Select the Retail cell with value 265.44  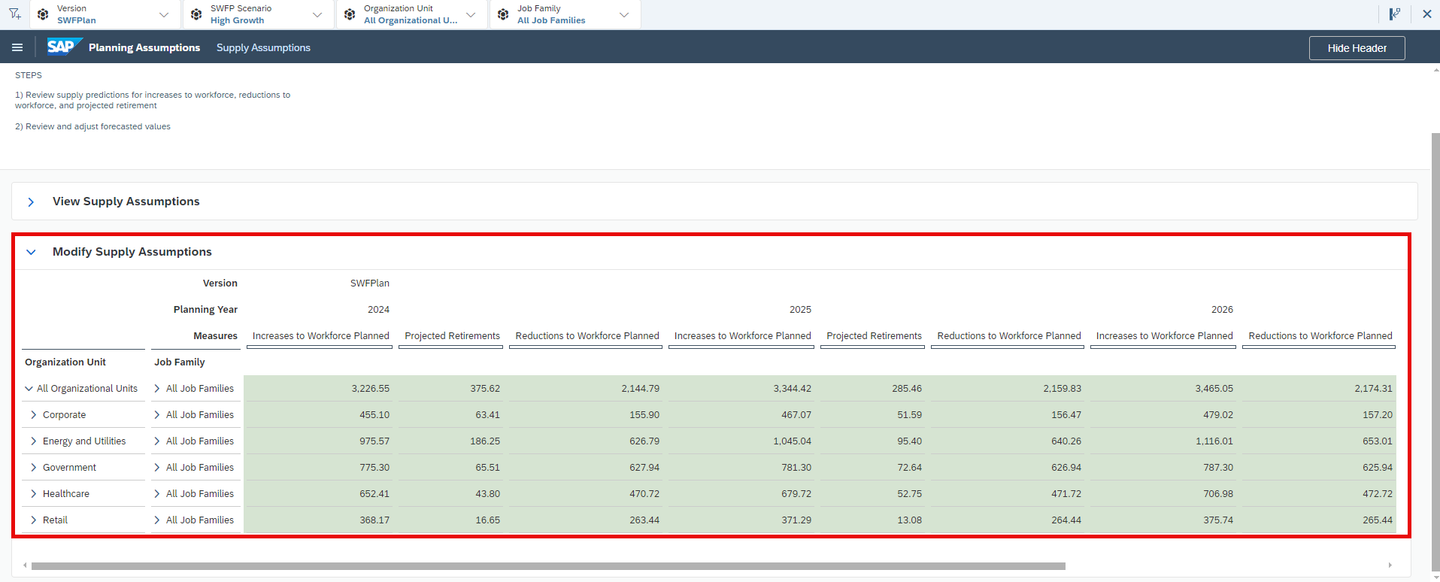[x=1319, y=520]
